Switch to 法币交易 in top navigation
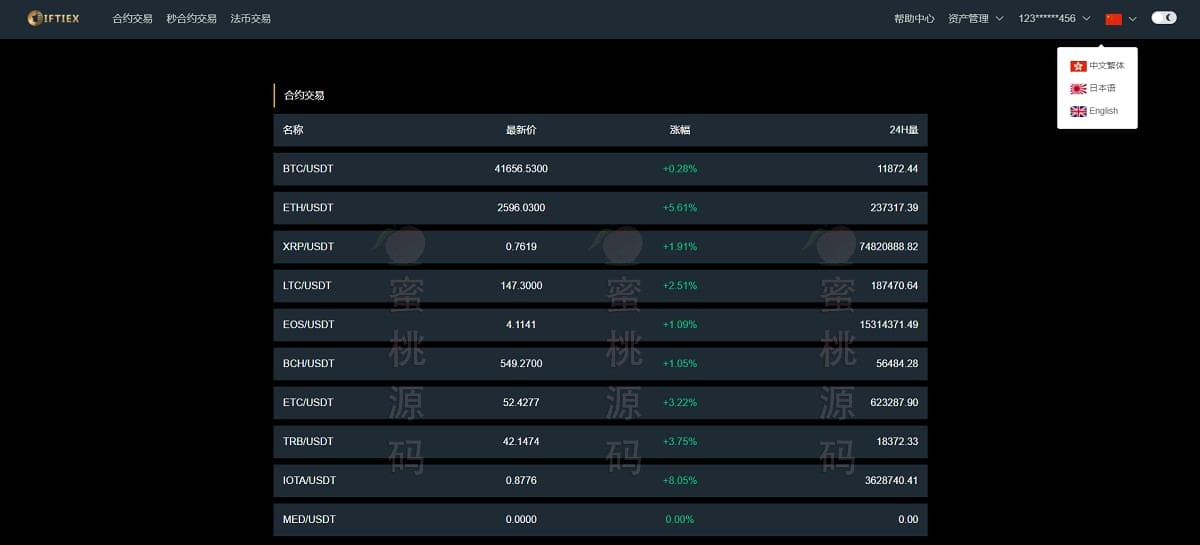The width and height of the screenshot is (1200, 545). (250, 19)
